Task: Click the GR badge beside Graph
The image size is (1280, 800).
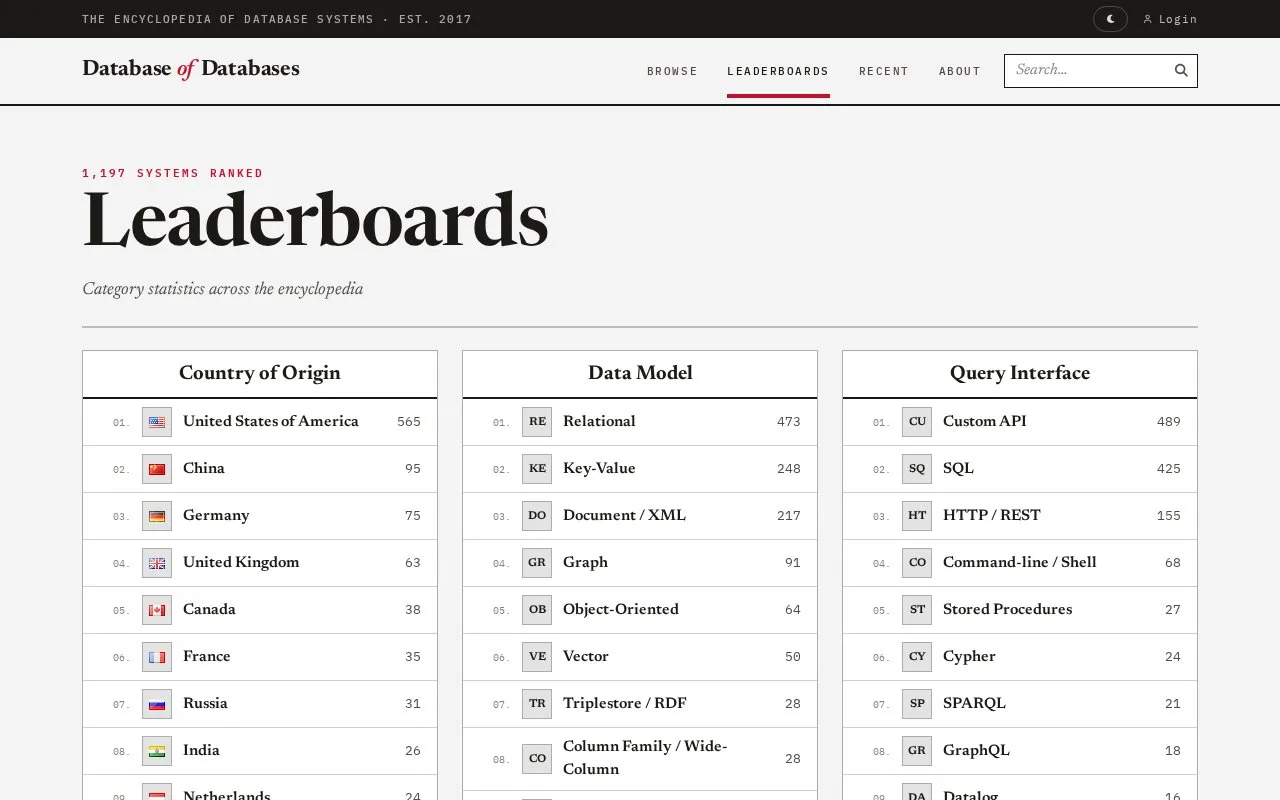Action: 537,563
